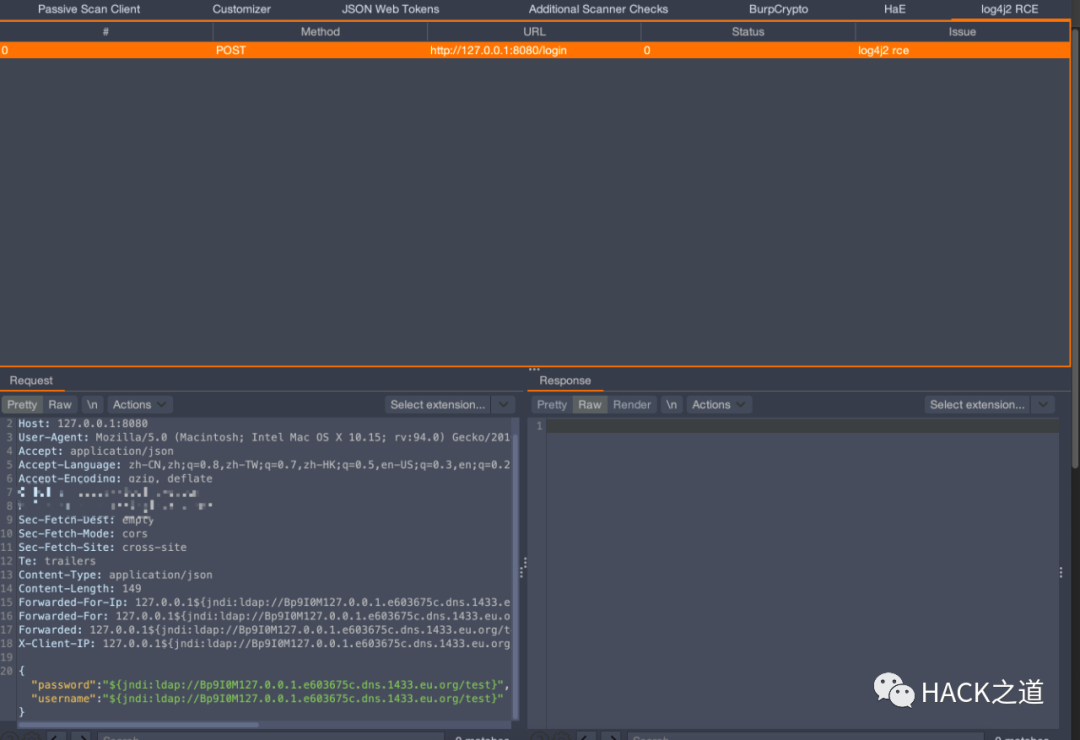Viewport: 1080px width, 740px height.
Task: Open the Response Actions dropdown
Action: (x=718, y=404)
